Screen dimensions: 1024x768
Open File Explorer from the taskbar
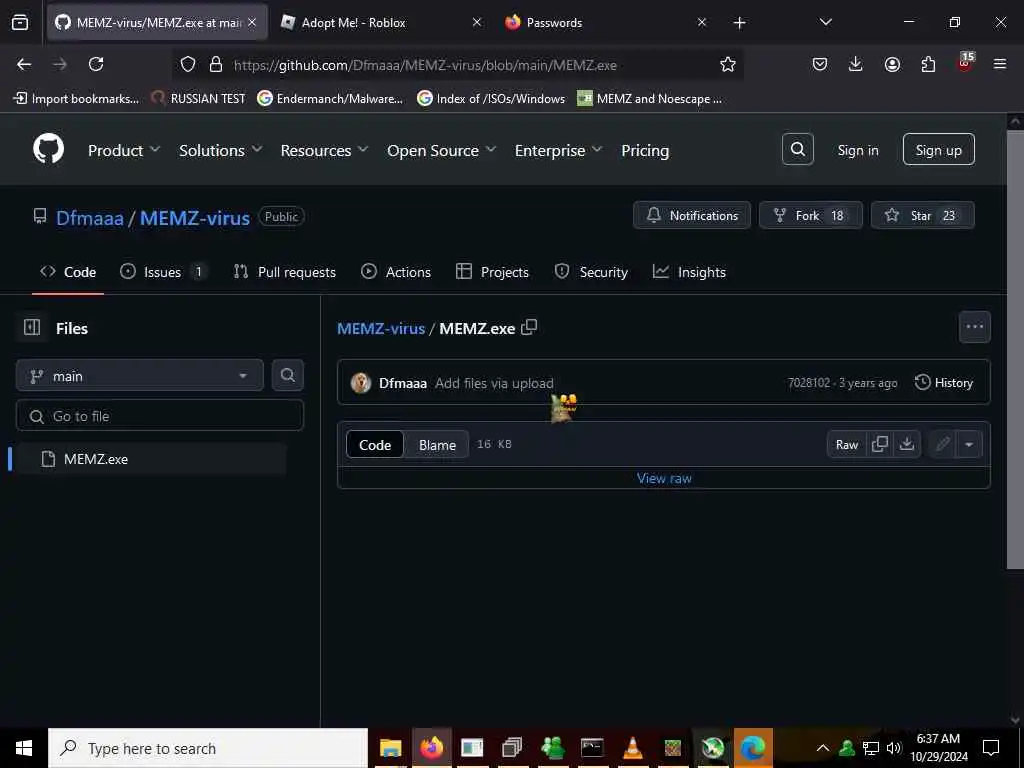(391, 748)
